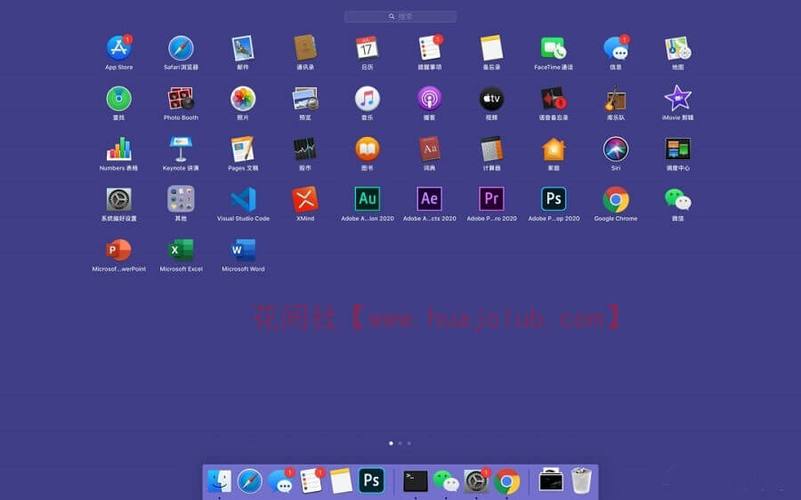Launch Siri

coord(616,149)
